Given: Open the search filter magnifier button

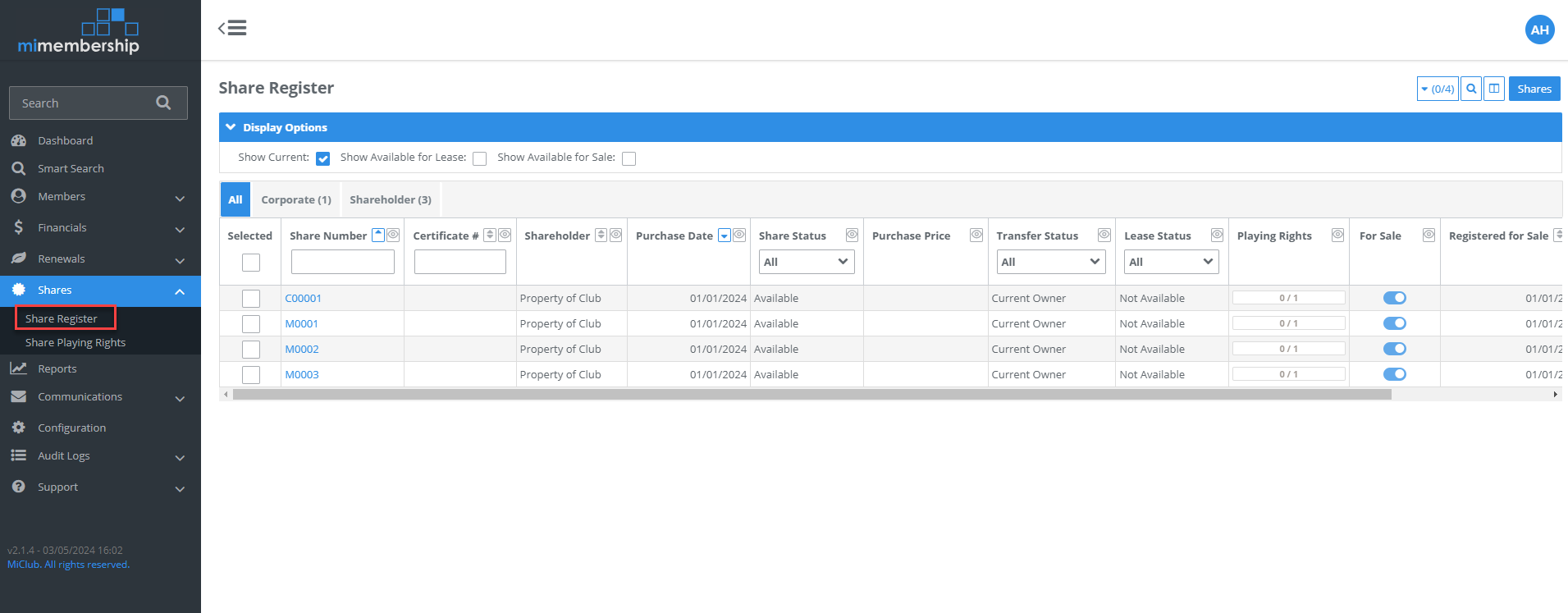Looking at the screenshot, I should tap(1472, 89).
